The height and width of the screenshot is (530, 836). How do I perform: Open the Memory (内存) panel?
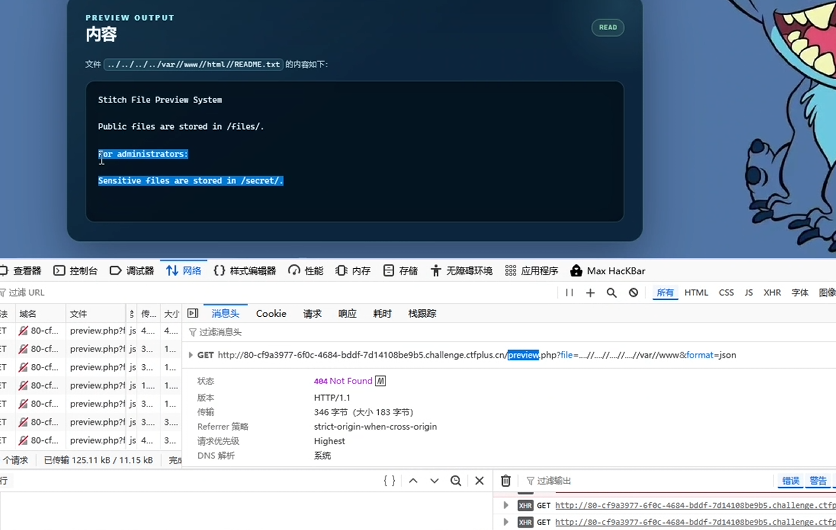[353, 271]
